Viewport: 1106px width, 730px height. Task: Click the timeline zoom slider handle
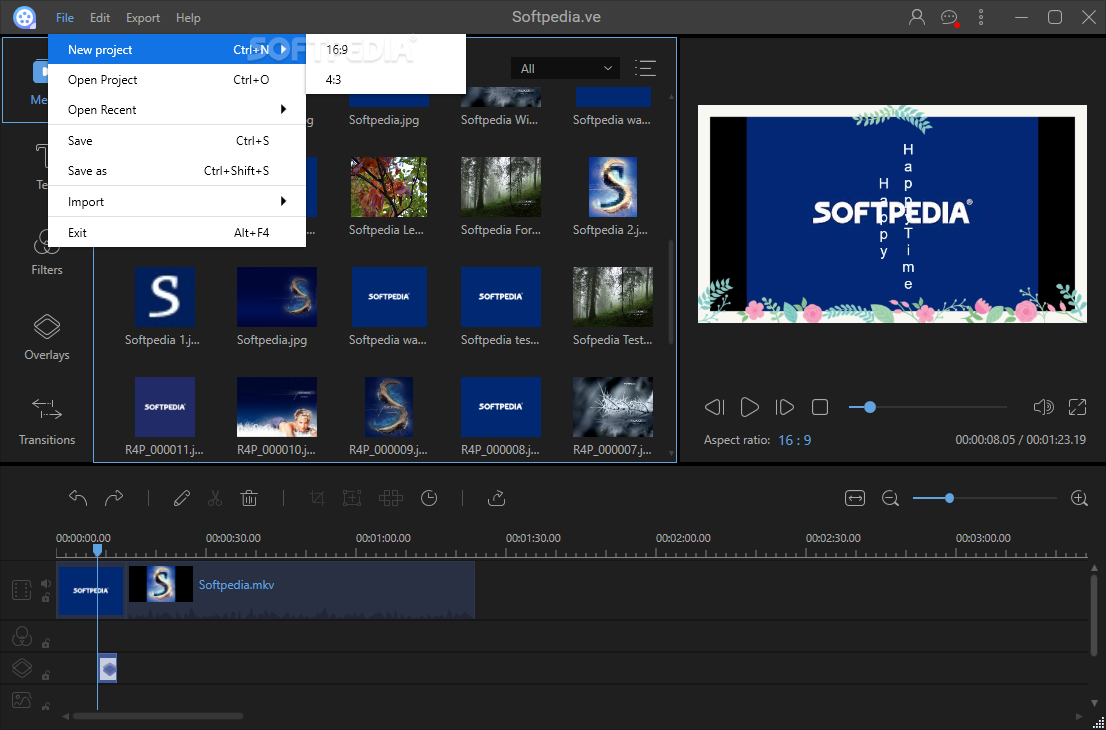(949, 498)
